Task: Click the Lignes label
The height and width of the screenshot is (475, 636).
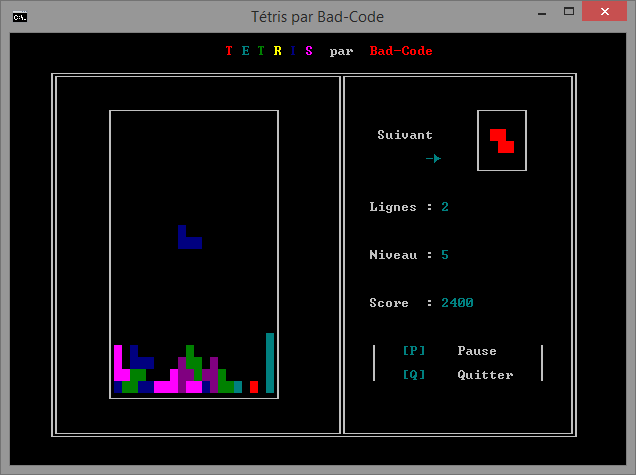Action: click(393, 207)
